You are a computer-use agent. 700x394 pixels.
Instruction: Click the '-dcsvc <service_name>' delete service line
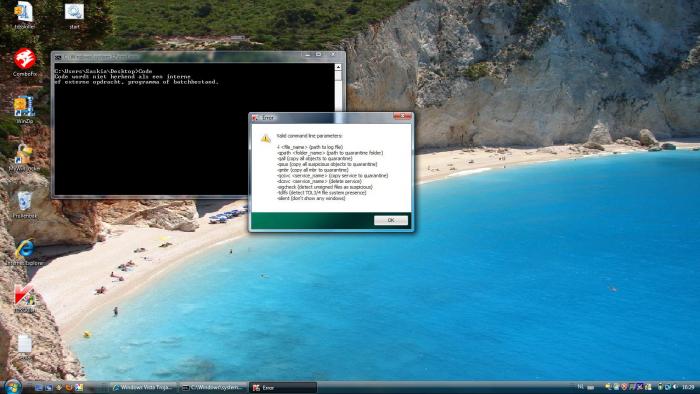[319, 182]
